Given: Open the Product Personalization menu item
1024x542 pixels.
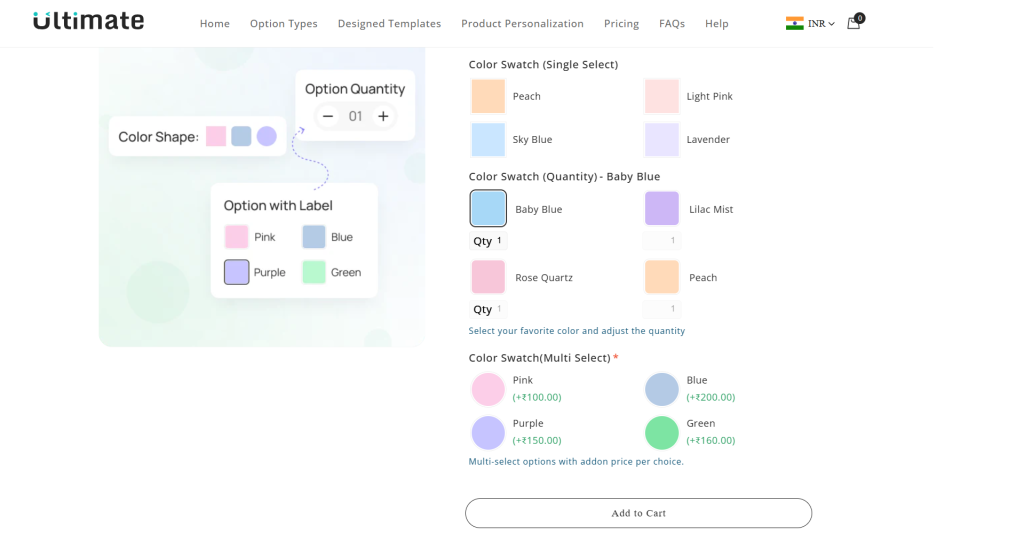Looking at the screenshot, I should pos(522,24).
